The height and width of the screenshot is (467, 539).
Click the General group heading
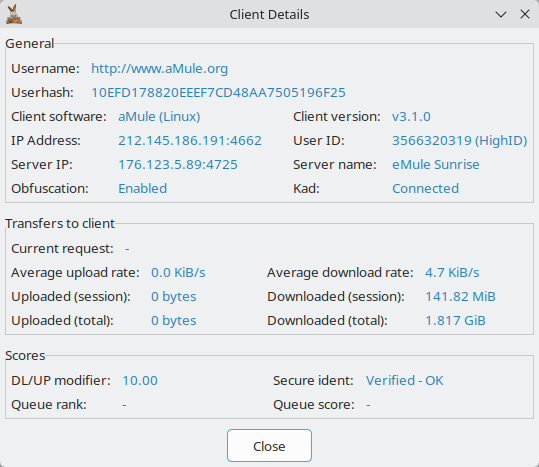[x=30, y=44]
